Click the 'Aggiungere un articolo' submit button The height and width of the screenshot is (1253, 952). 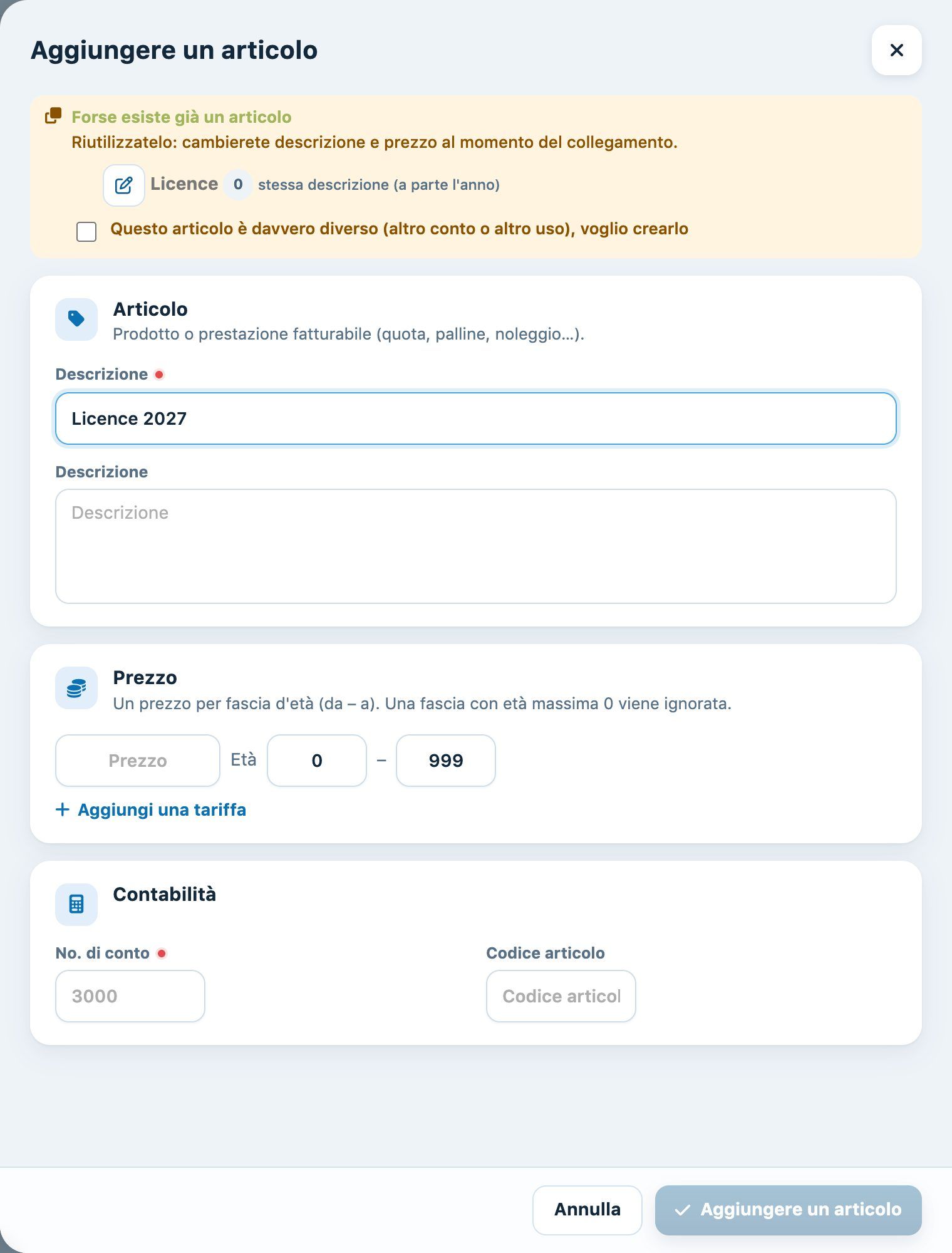(x=789, y=1210)
